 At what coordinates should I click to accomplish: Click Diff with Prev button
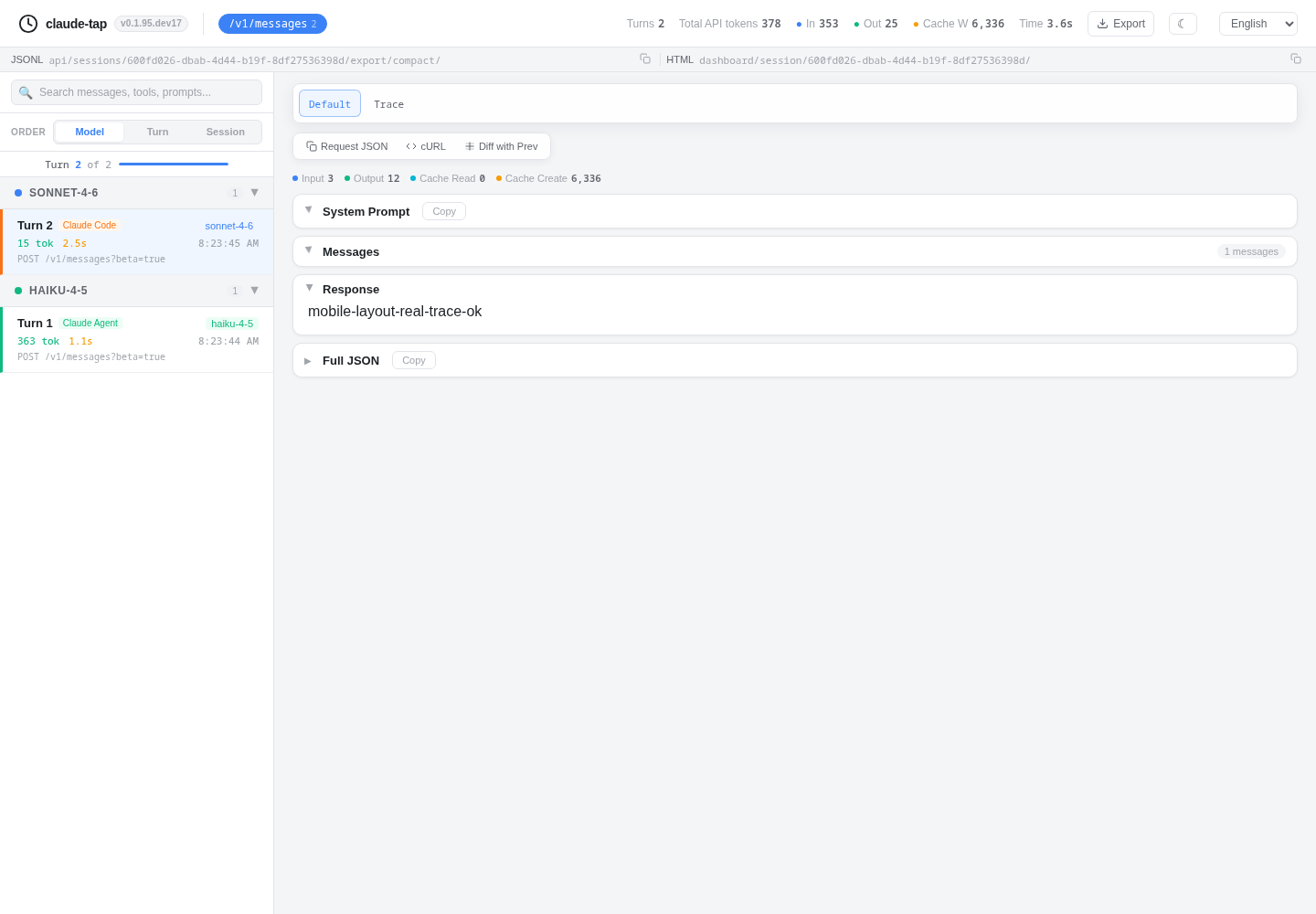coord(501,146)
